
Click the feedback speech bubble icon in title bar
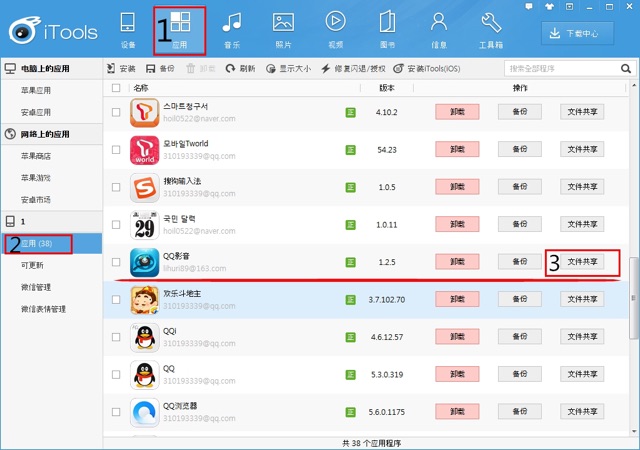point(529,7)
